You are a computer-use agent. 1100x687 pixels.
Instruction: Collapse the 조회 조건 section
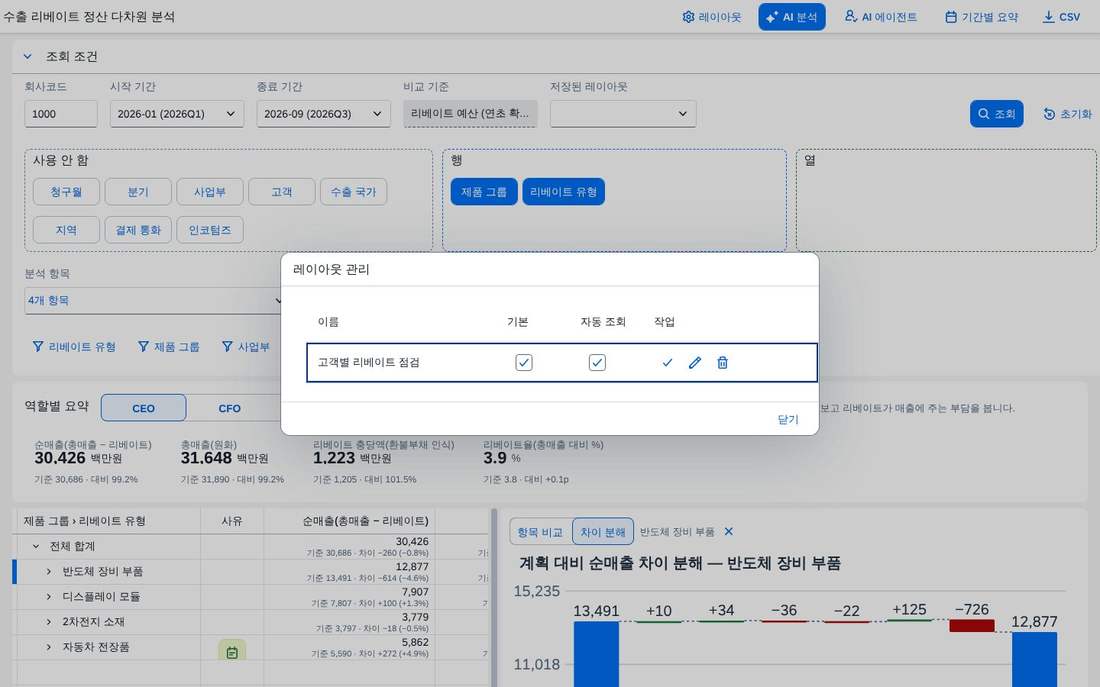click(x=27, y=56)
